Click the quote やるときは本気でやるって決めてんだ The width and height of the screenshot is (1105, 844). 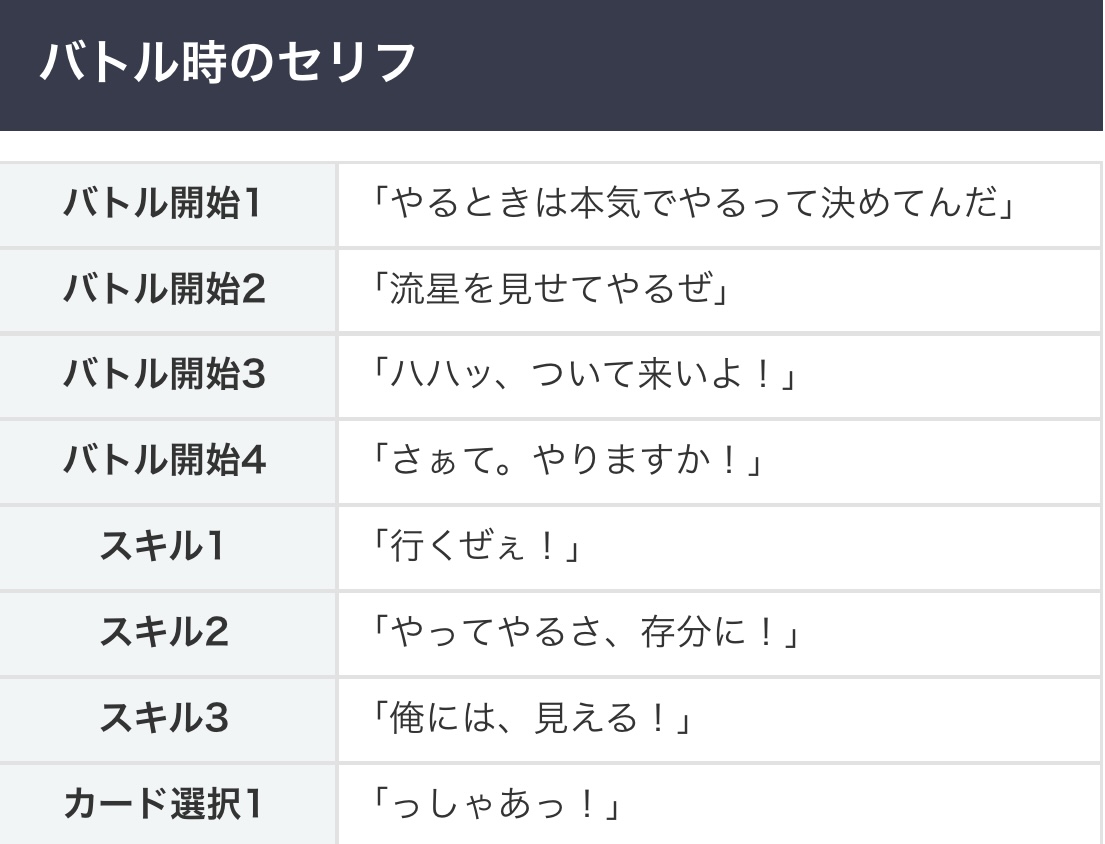[x=692, y=204]
